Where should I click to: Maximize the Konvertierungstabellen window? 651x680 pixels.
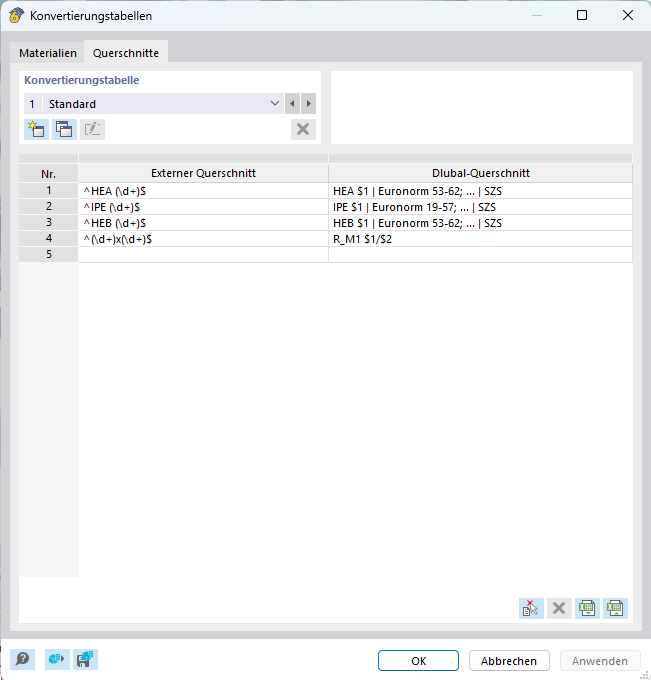pyautogui.click(x=582, y=16)
